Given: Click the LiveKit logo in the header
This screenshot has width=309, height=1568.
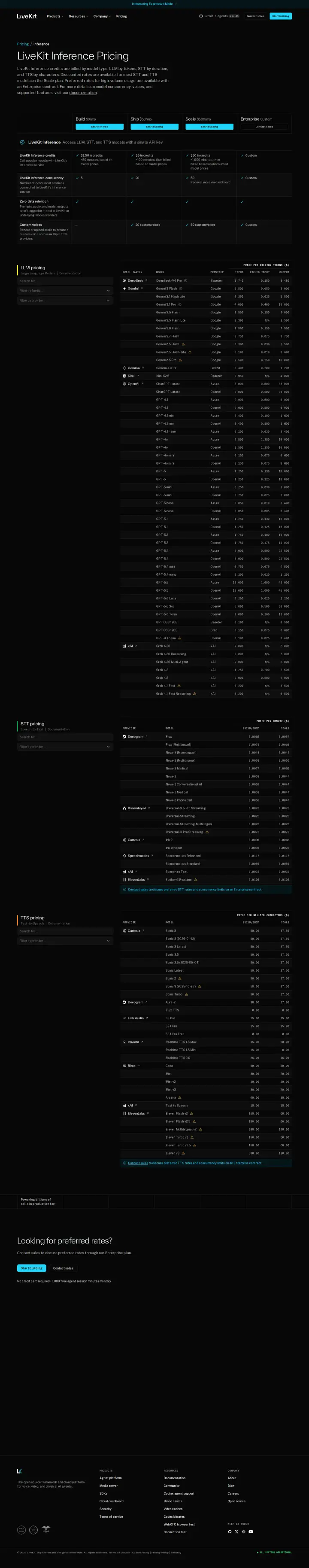Looking at the screenshot, I should tap(27, 16).
